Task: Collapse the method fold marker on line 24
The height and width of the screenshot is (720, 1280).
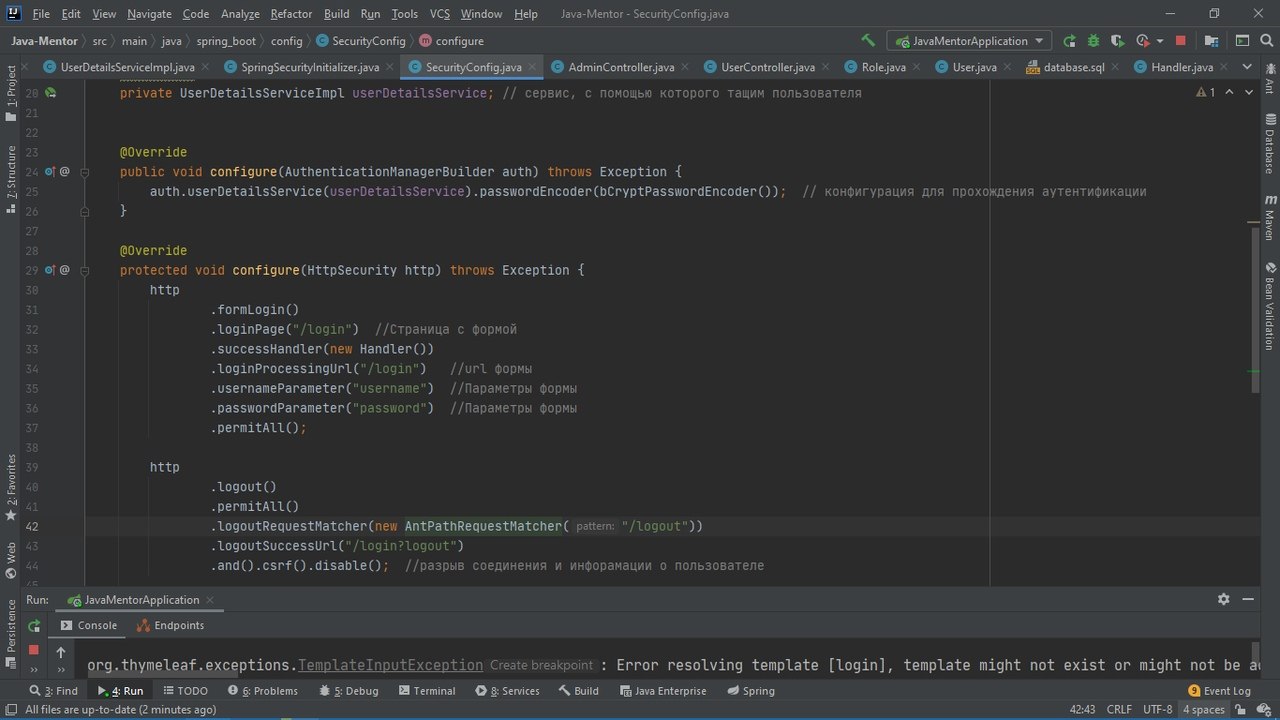Action: tap(85, 172)
